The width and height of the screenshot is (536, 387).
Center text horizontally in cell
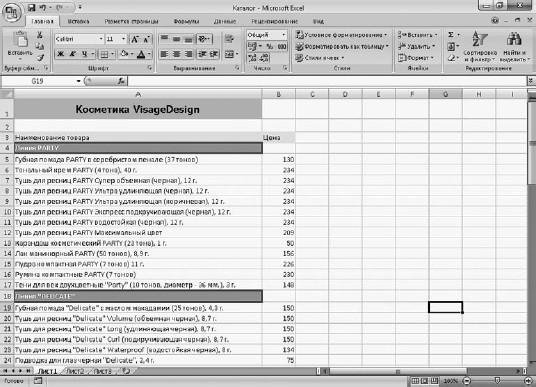(176, 54)
